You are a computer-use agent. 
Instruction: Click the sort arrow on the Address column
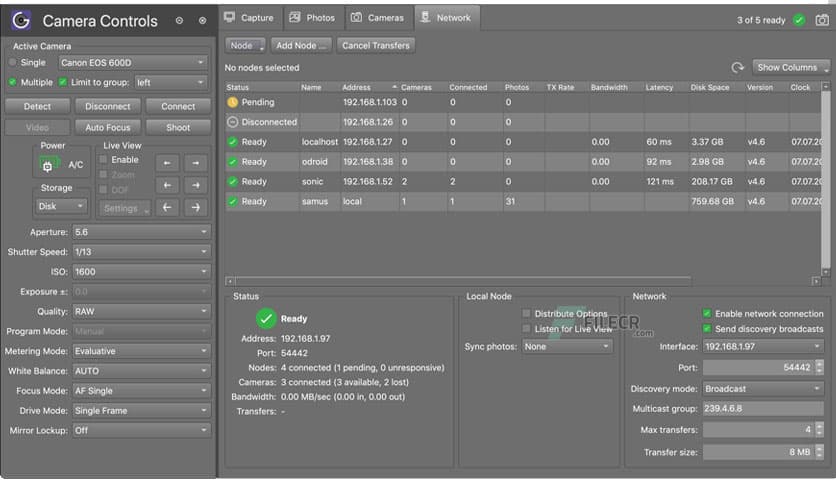click(x=395, y=87)
